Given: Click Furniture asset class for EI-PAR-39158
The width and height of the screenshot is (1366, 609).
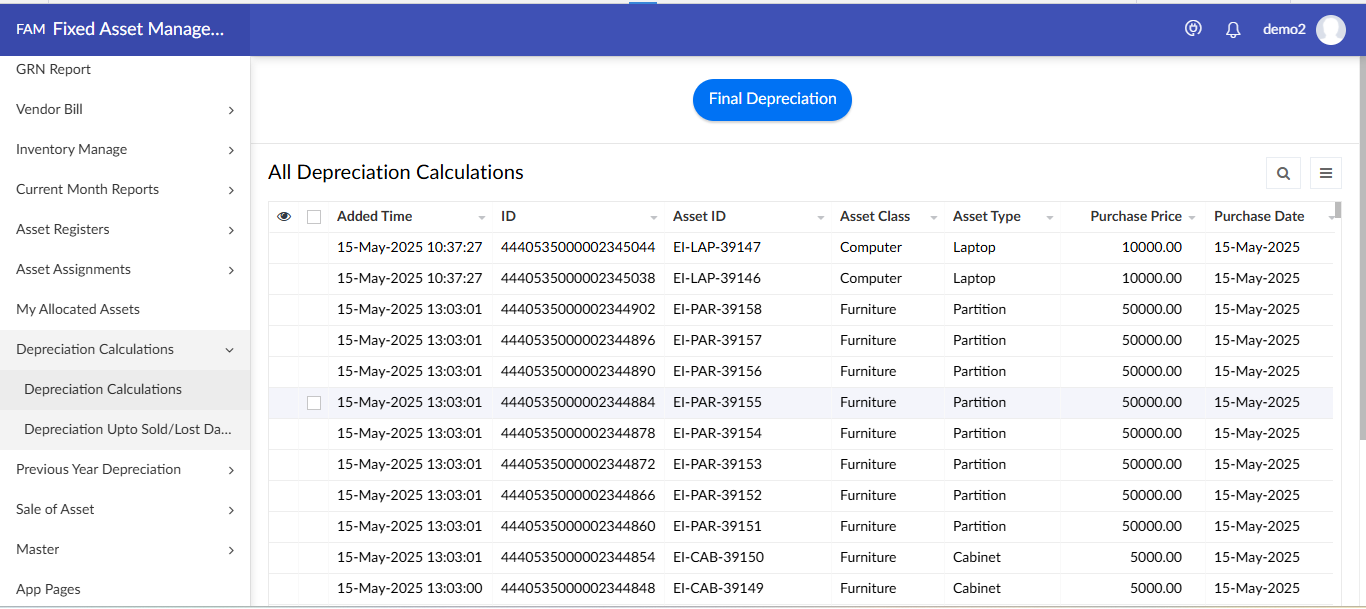Looking at the screenshot, I should [868, 309].
